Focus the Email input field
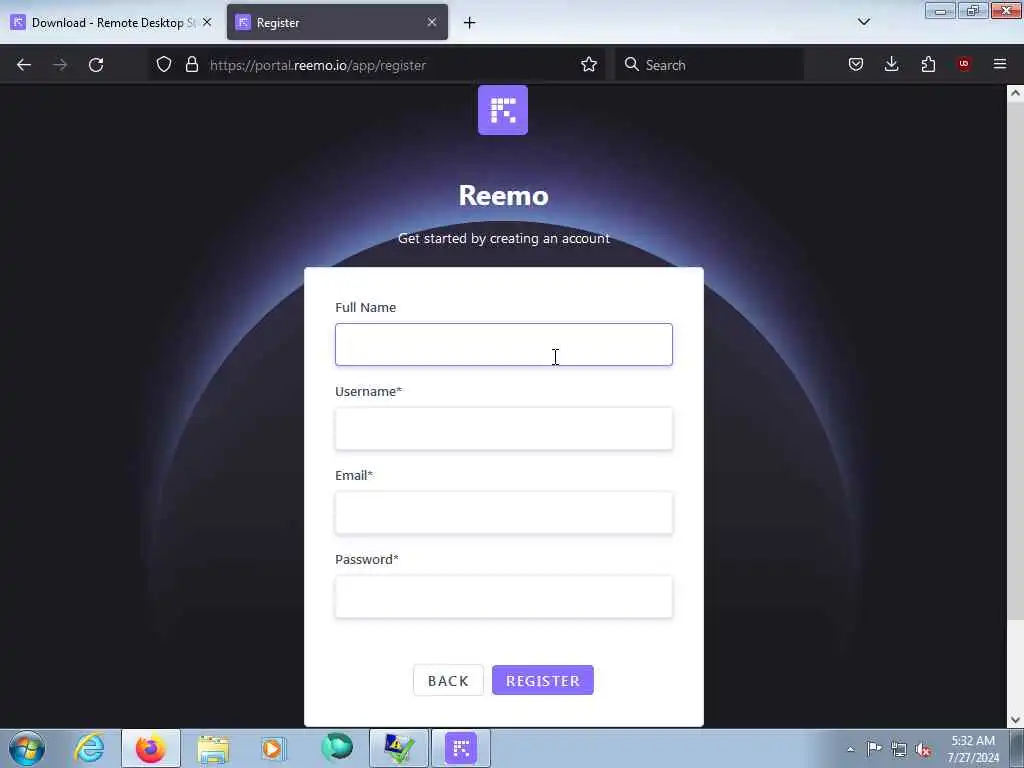The height and width of the screenshot is (768, 1024). (504, 513)
